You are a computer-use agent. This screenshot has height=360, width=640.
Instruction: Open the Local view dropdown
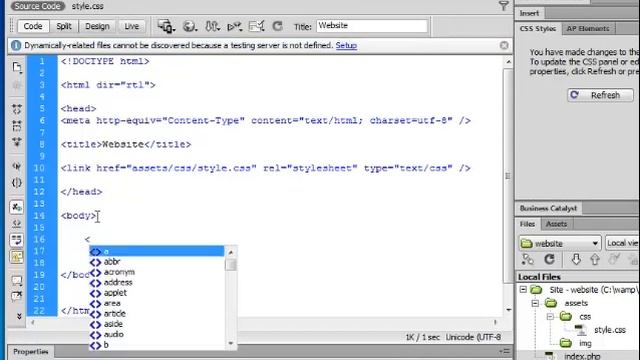pyautogui.click(x=622, y=243)
